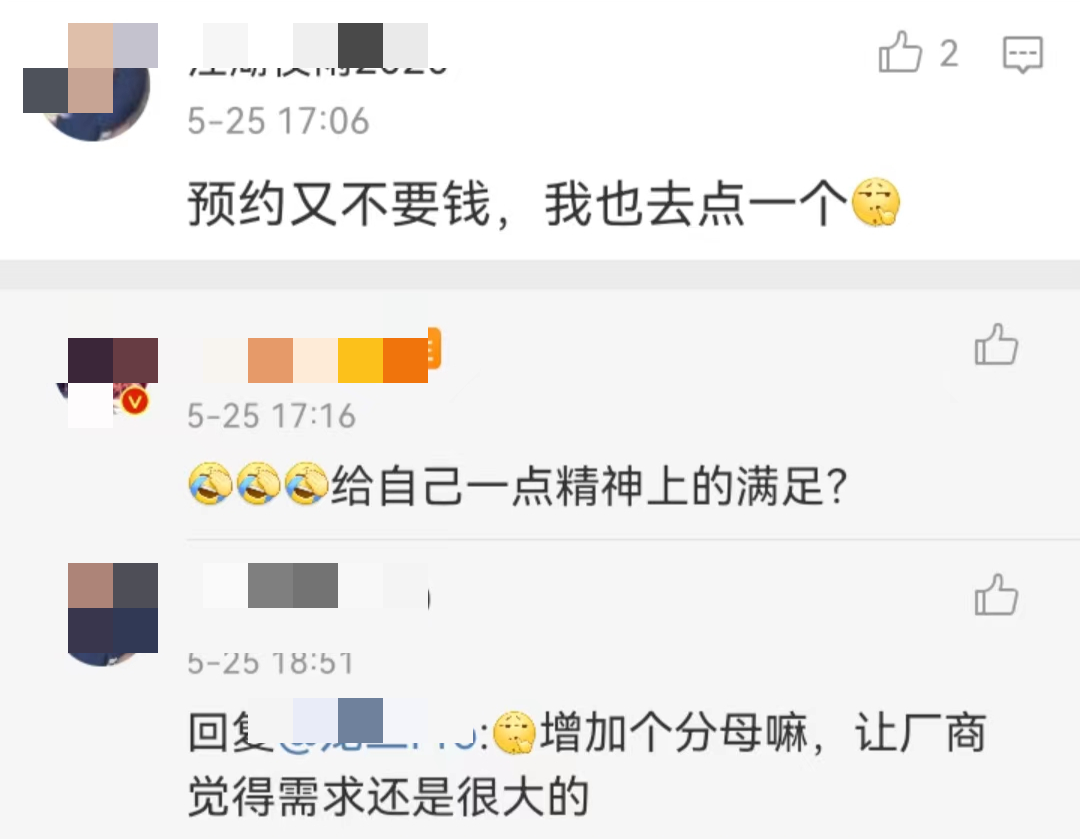Viewport: 1080px width, 839px height.
Task: Tap the orange membership badge beside the username
Action: (x=433, y=349)
